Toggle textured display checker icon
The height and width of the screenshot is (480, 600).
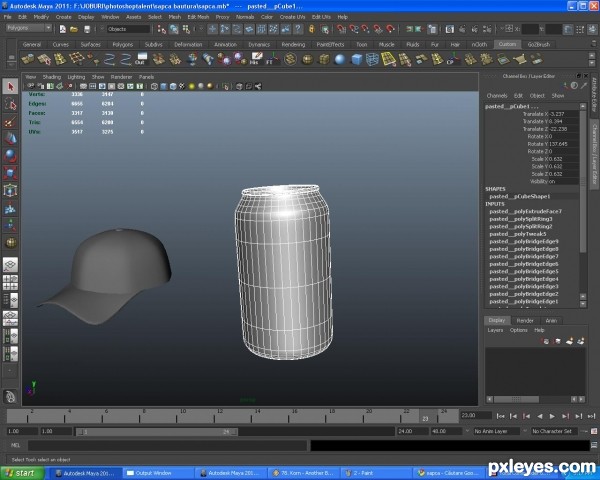click(x=182, y=87)
